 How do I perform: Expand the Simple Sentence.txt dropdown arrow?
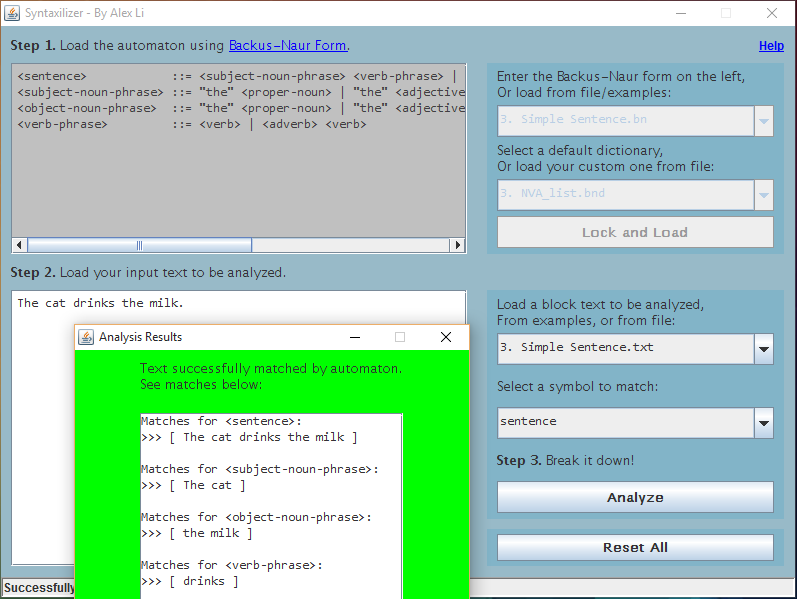pyautogui.click(x=763, y=349)
